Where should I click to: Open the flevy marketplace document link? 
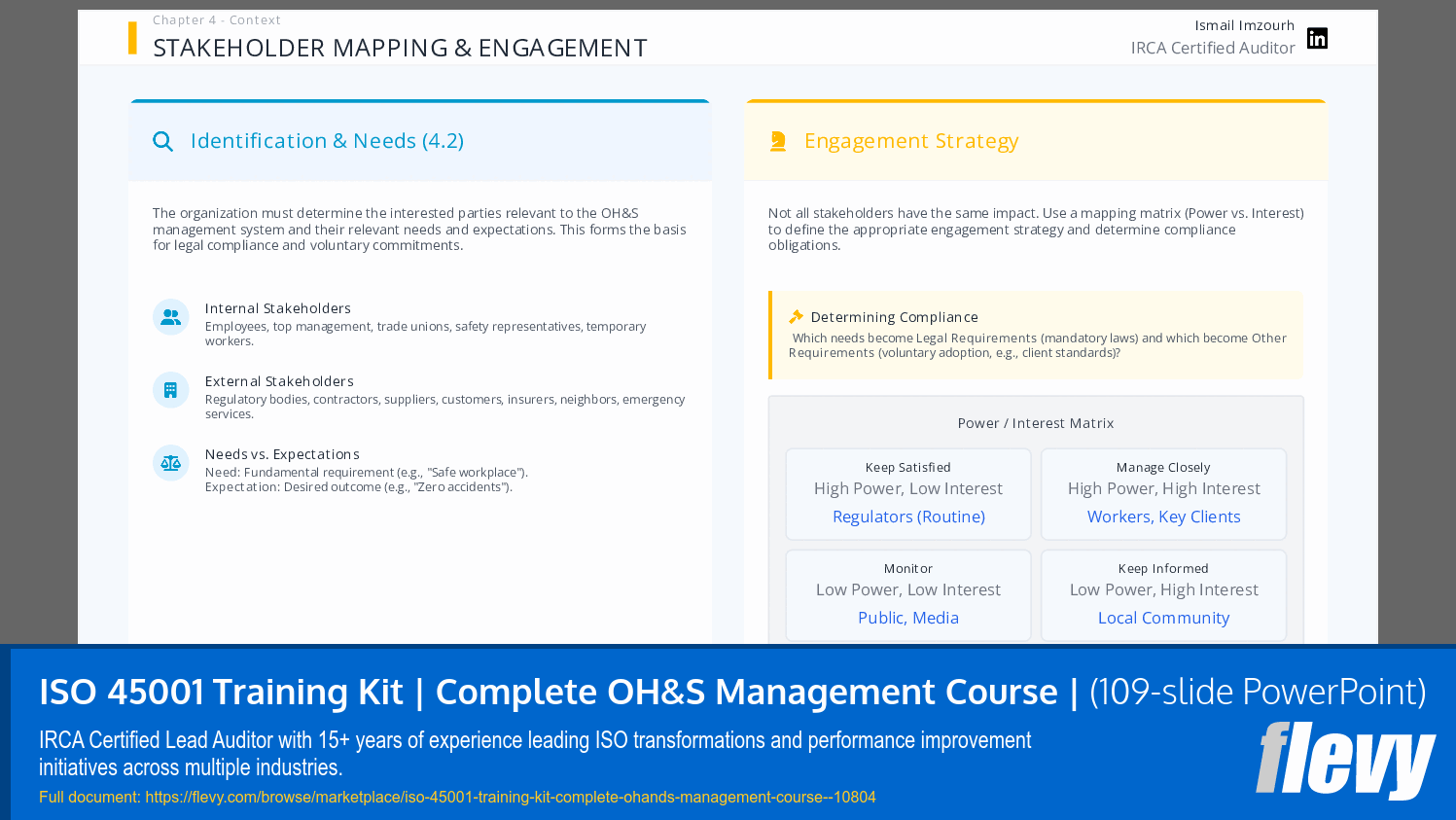pos(510,796)
